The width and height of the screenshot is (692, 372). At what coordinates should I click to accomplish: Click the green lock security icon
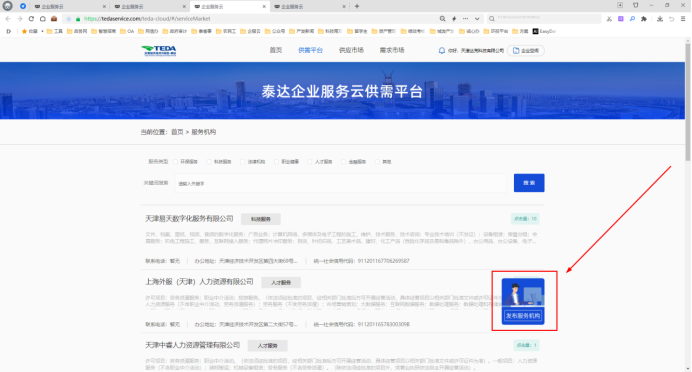click(78, 19)
